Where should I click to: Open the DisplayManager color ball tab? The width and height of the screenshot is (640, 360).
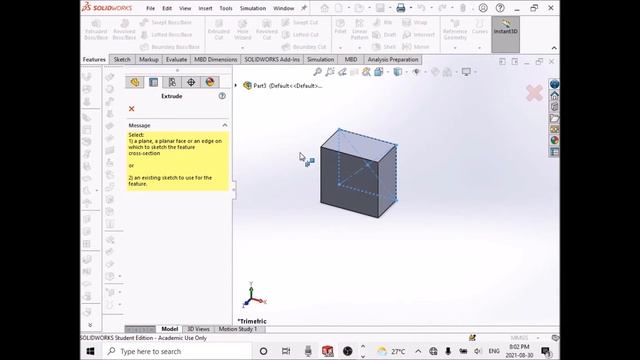pyautogui.click(x=210, y=82)
